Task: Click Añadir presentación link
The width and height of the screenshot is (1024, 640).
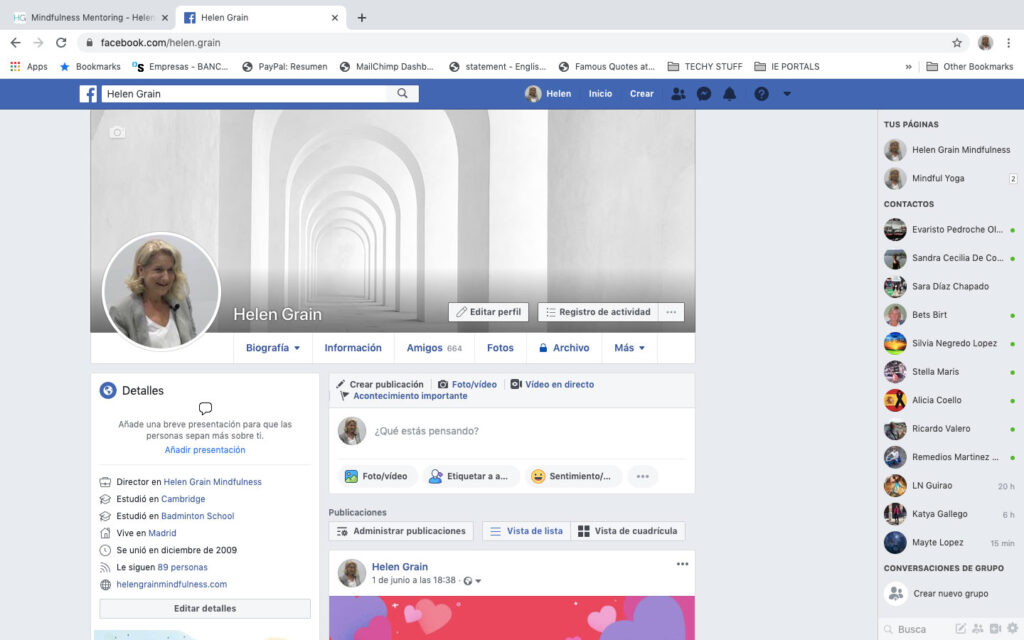Action: pos(205,450)
